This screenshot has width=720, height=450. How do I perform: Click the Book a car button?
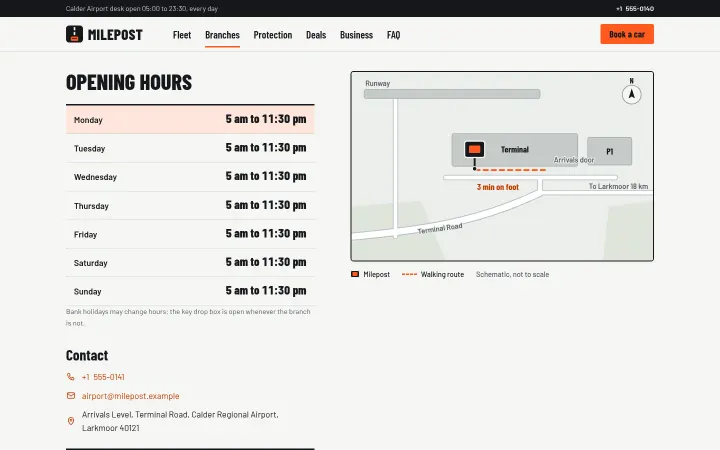coord(627,34)
